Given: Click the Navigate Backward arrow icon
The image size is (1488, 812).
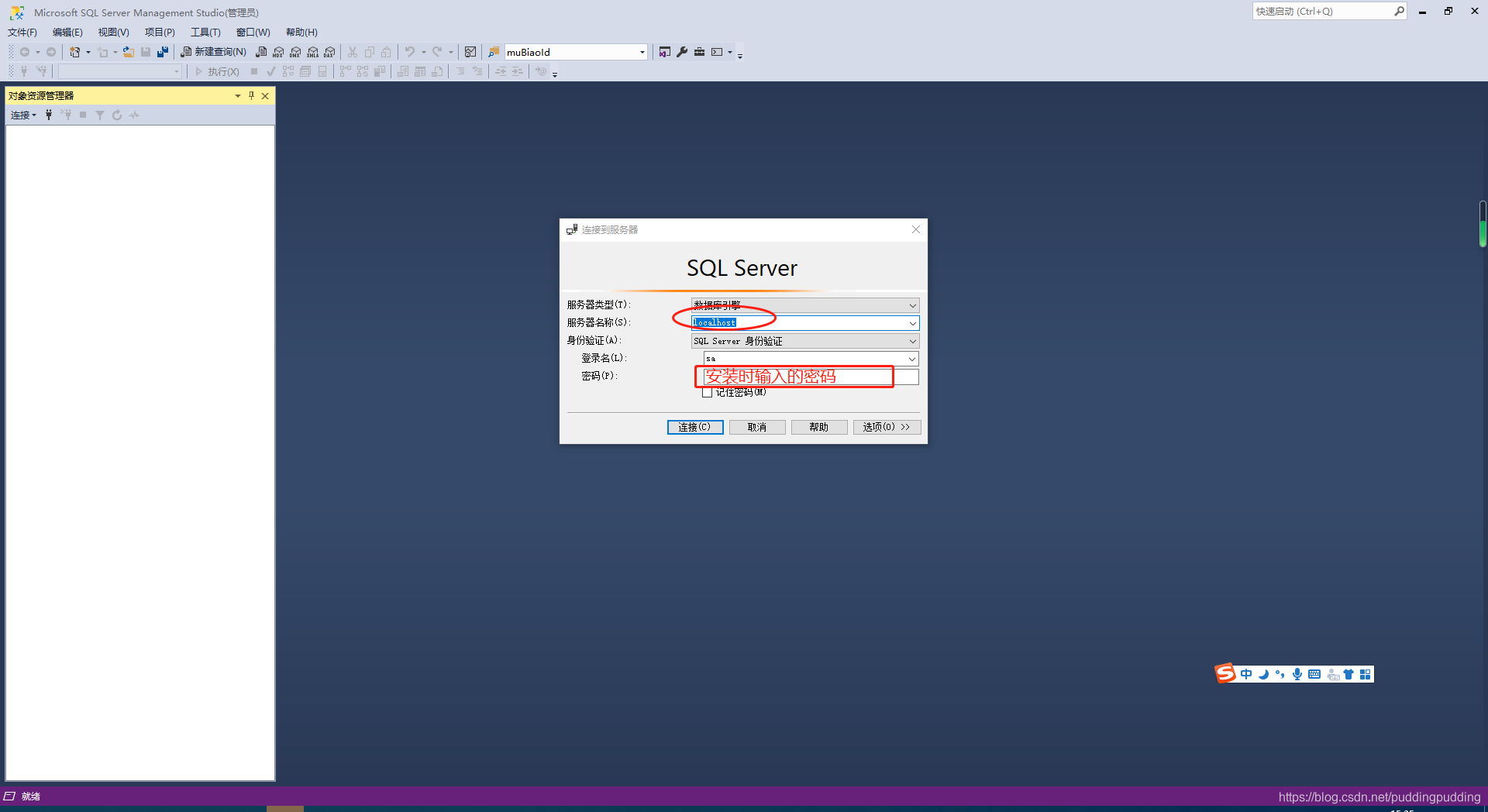Looking at the screenshot, I should pos(25,52).
